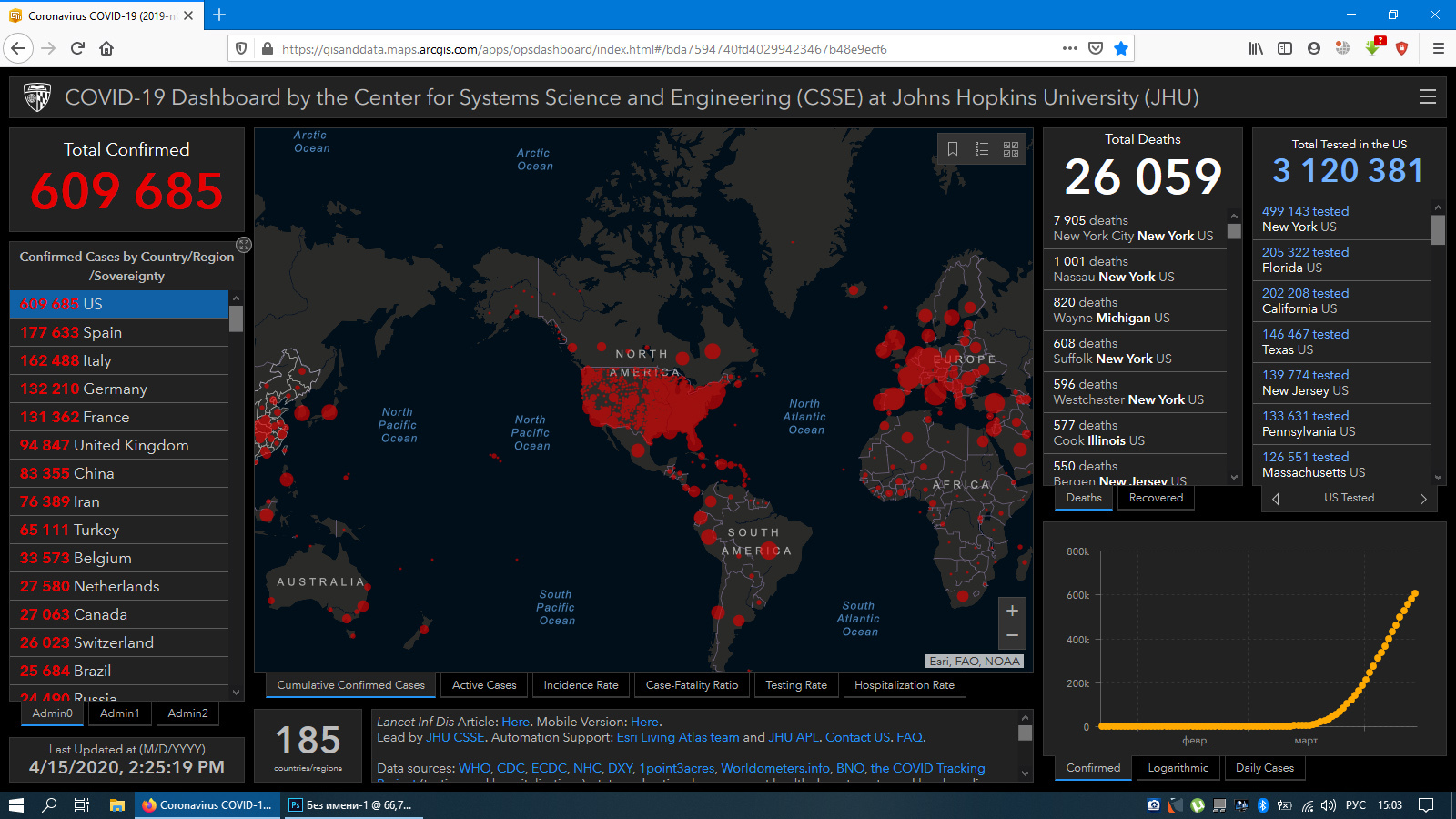The height and width of the screenshot is (819, 1456).
Task: Select Incidence Rate map tab
Action: tap(581, 685)
